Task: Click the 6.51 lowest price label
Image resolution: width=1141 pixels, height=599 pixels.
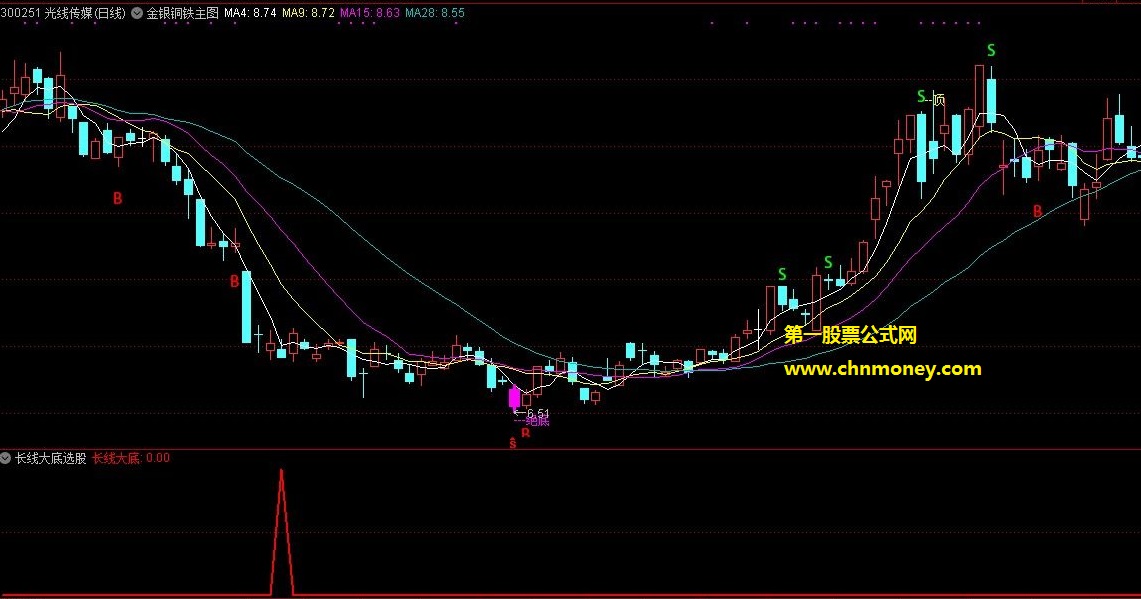Action: [x=538, y=413]
